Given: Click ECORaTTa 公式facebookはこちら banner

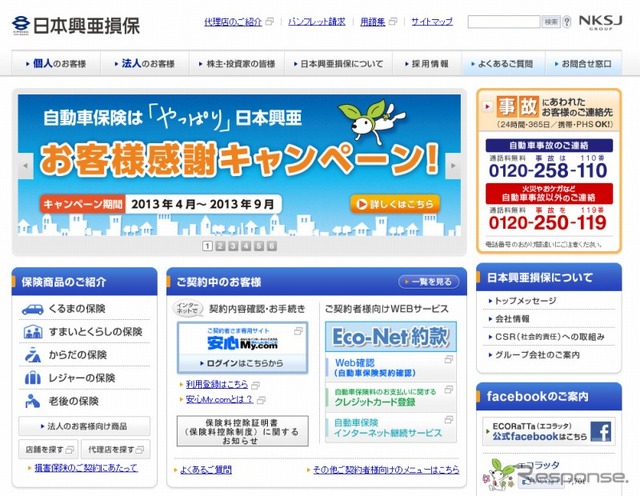Looking at the screenshot, I should (549, 431).
